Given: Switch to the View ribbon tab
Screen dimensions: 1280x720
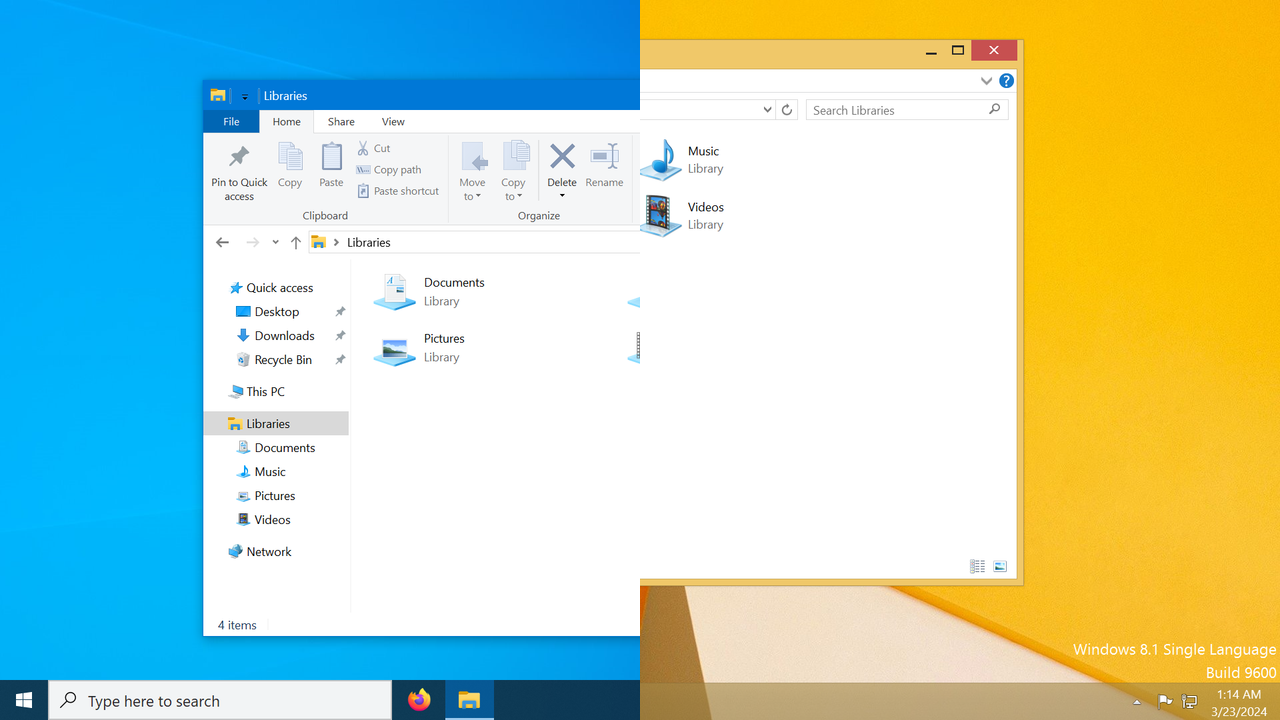Looking at the screenshot, I should click(x=393, y=121).
